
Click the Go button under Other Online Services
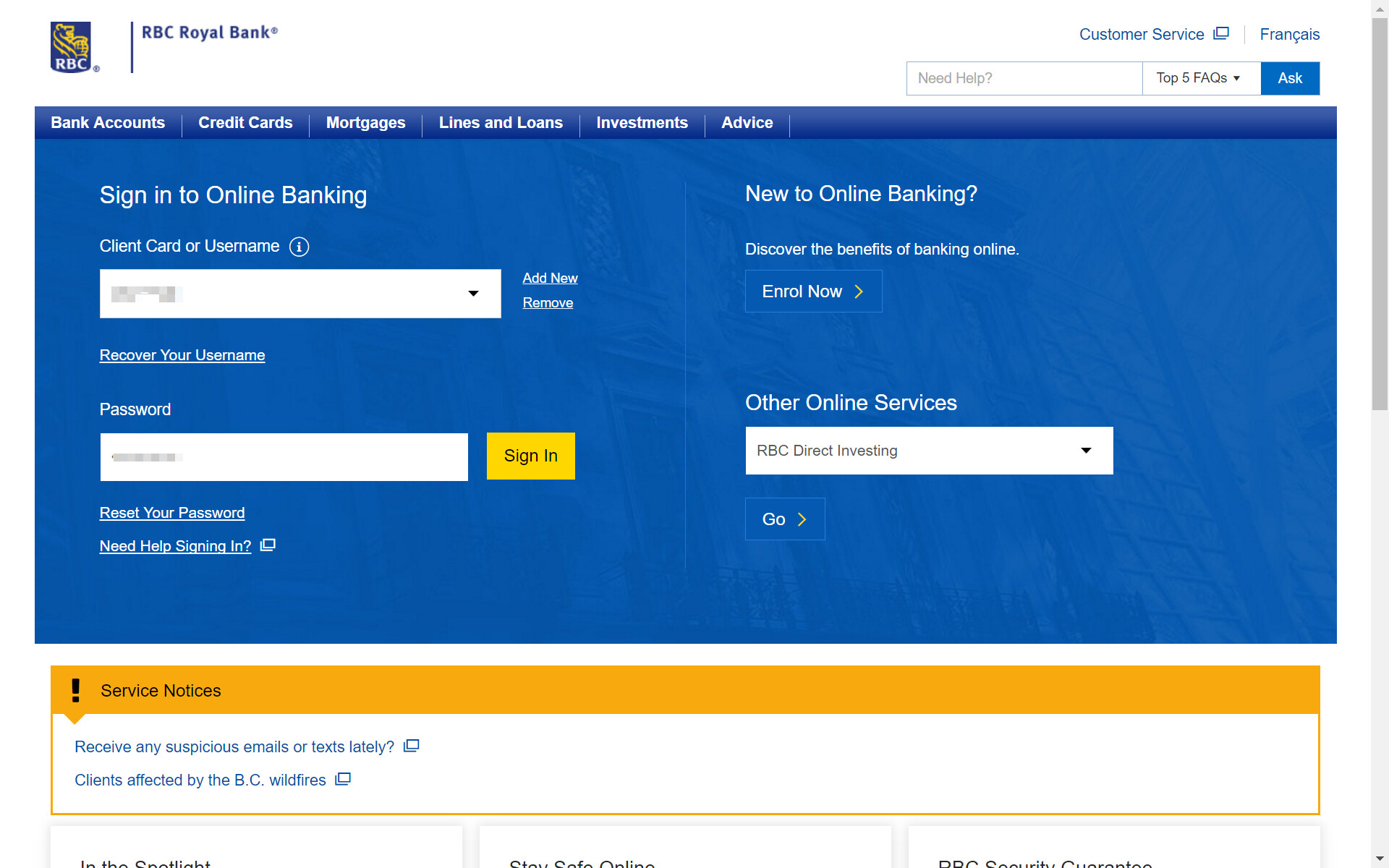pyautogui.click(x=785, y=519)
